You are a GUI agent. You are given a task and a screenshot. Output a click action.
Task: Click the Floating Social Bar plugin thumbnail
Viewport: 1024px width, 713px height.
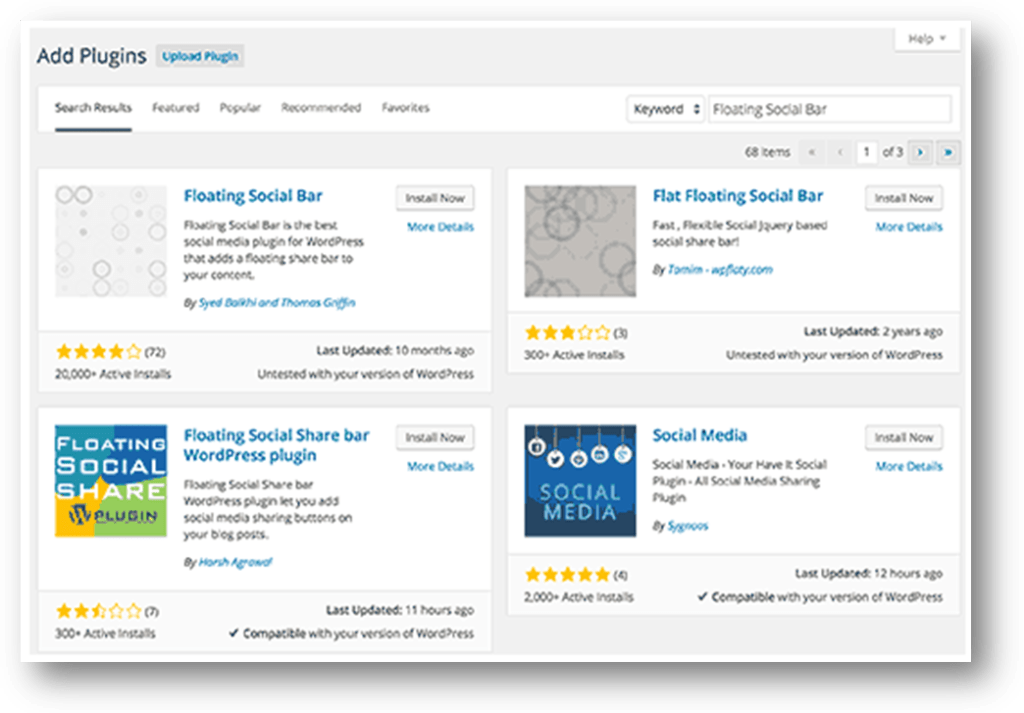point(111,241)
